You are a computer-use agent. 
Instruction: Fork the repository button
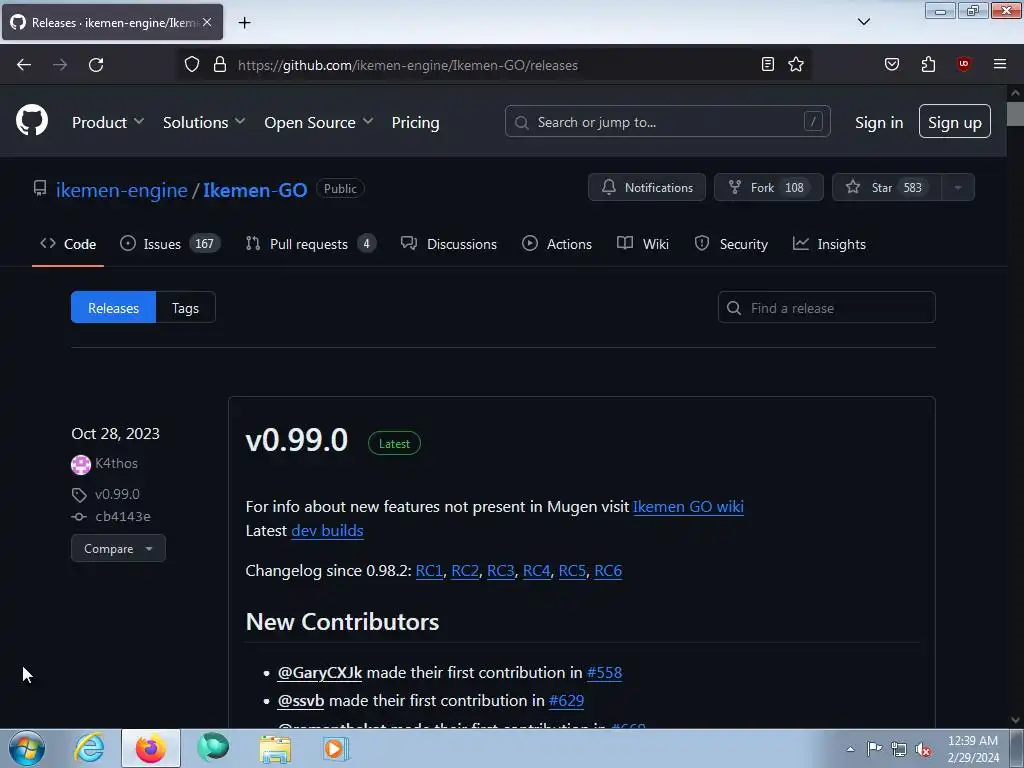pyautogui.click(x=769, y=187)
